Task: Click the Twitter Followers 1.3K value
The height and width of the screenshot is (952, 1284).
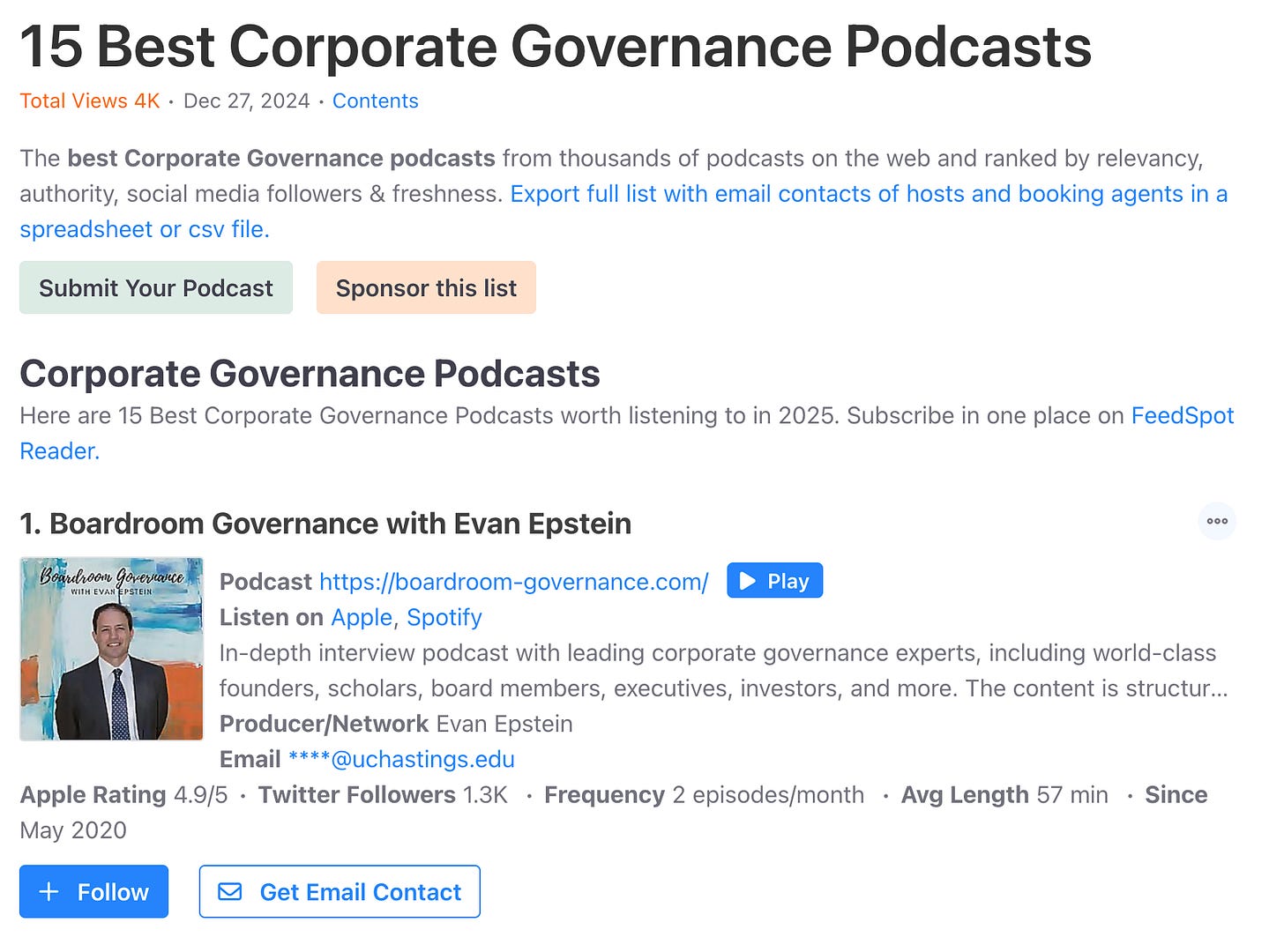Action: (x=383, y=794)
